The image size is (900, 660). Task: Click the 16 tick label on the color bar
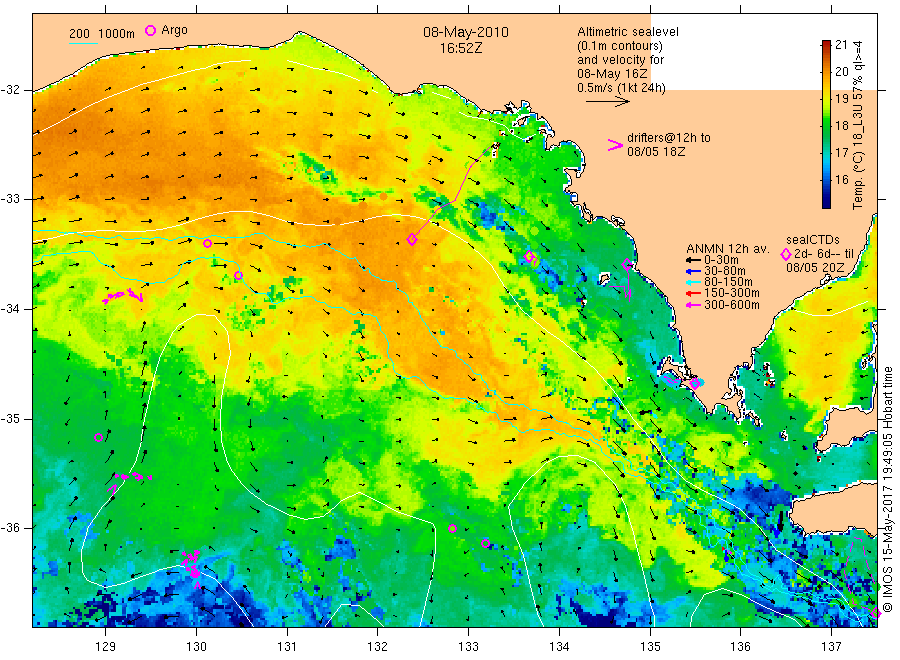coord(841,179)
